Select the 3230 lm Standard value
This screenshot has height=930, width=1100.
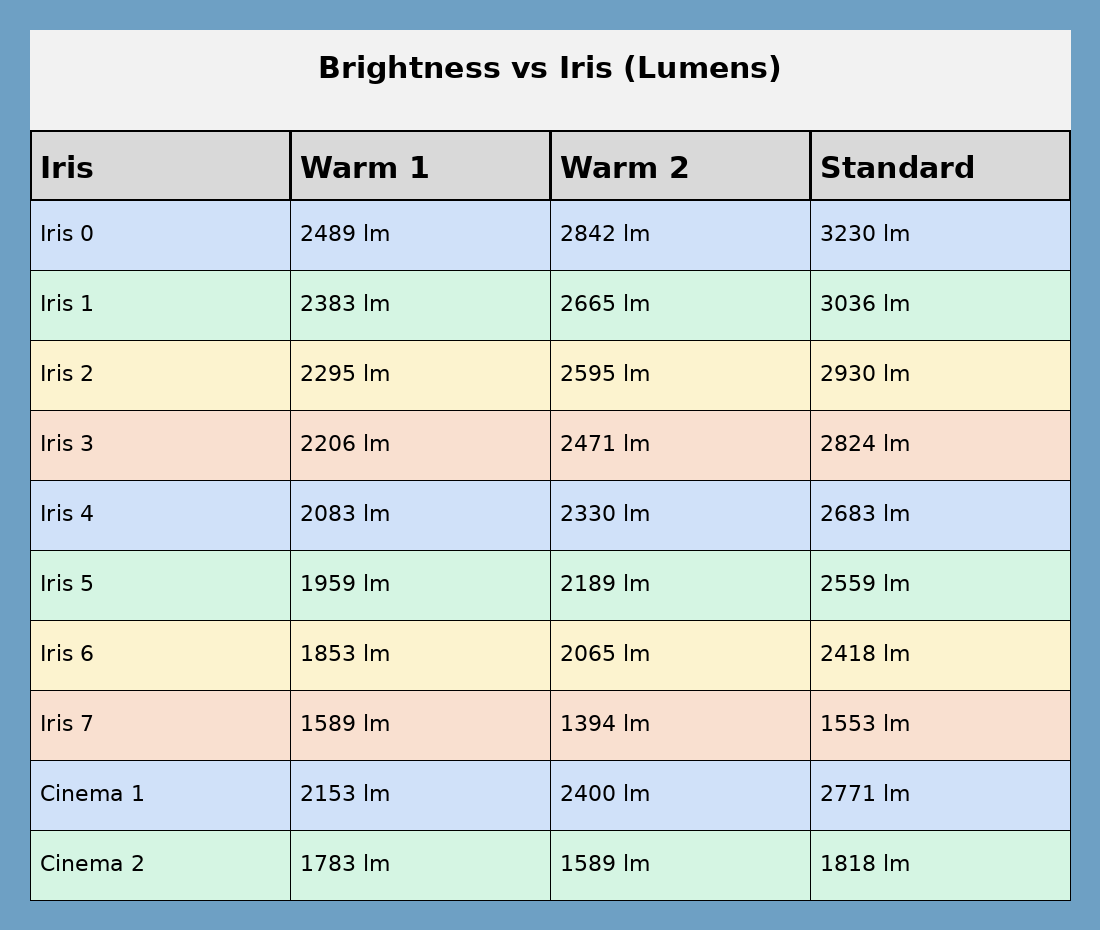[x=865, y=234]
